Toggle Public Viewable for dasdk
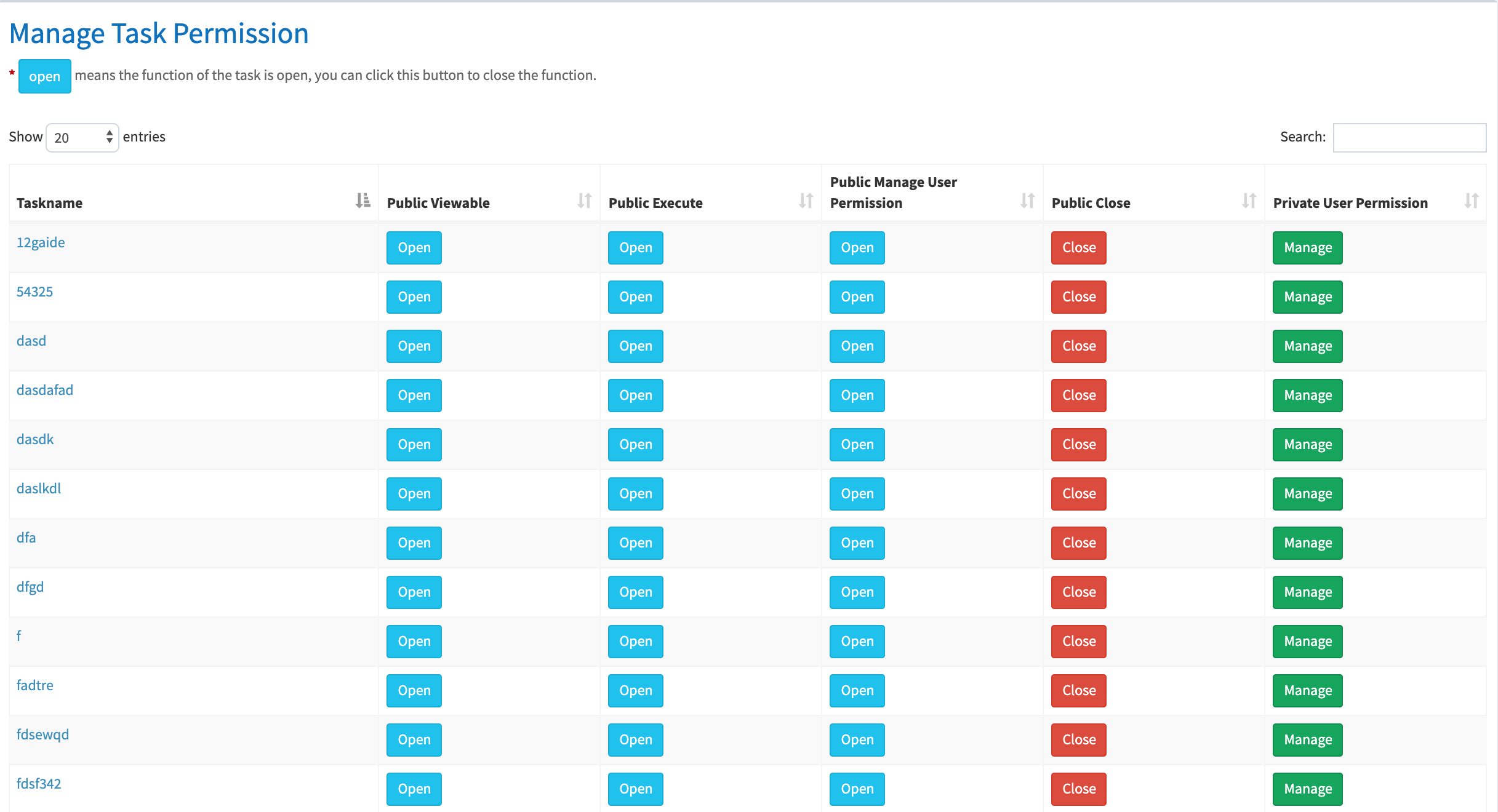Viewport: 1498px width, 812px height. coord(414,445)
